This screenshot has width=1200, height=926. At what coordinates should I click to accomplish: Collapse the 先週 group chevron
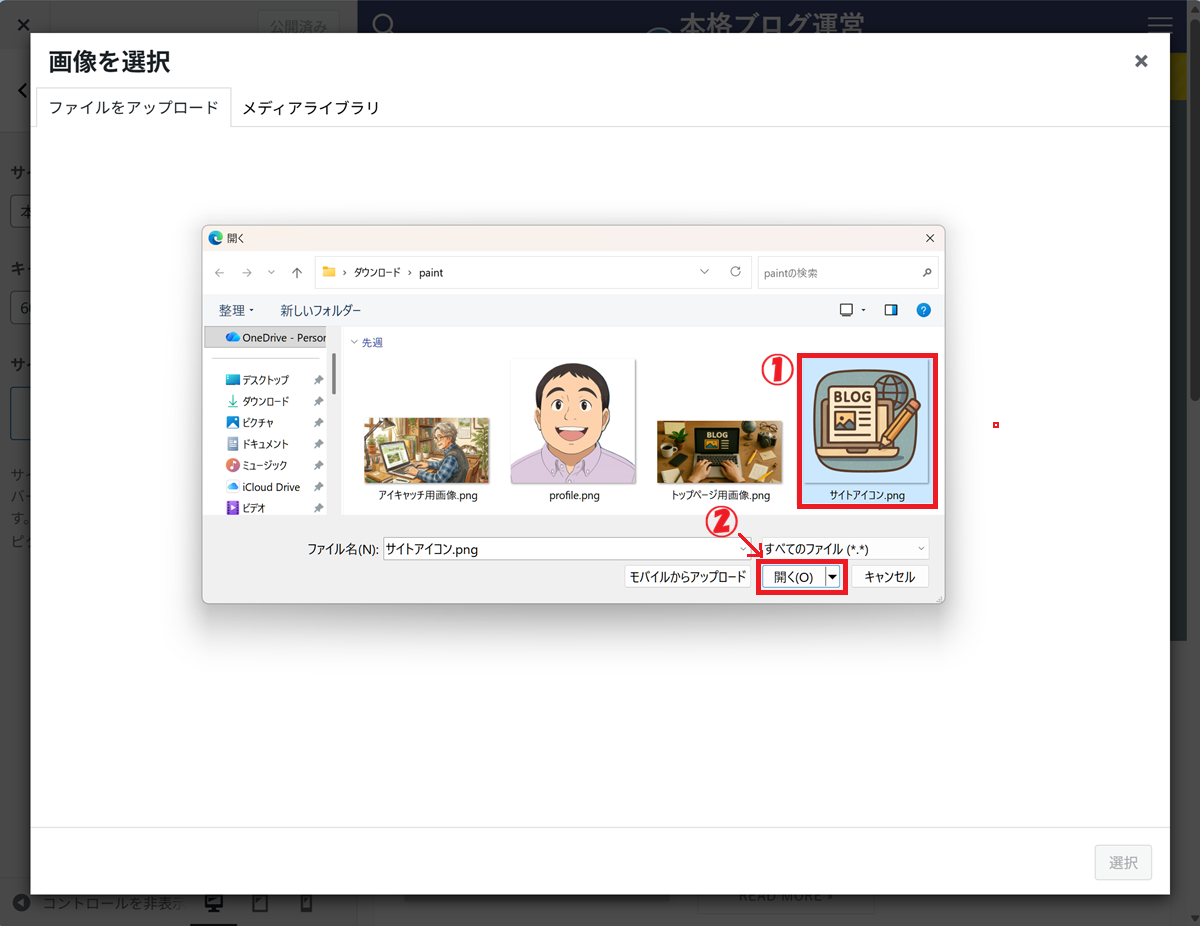point(353,343)
